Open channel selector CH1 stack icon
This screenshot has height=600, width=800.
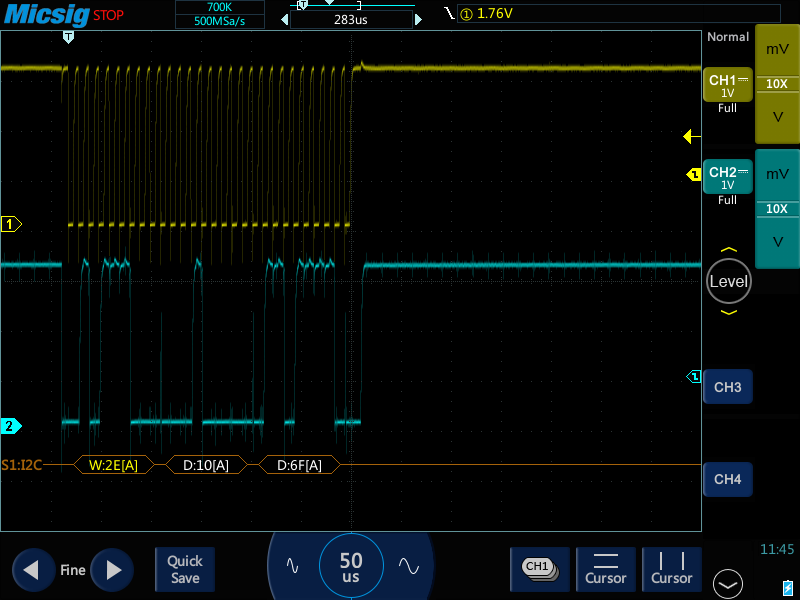540,569
